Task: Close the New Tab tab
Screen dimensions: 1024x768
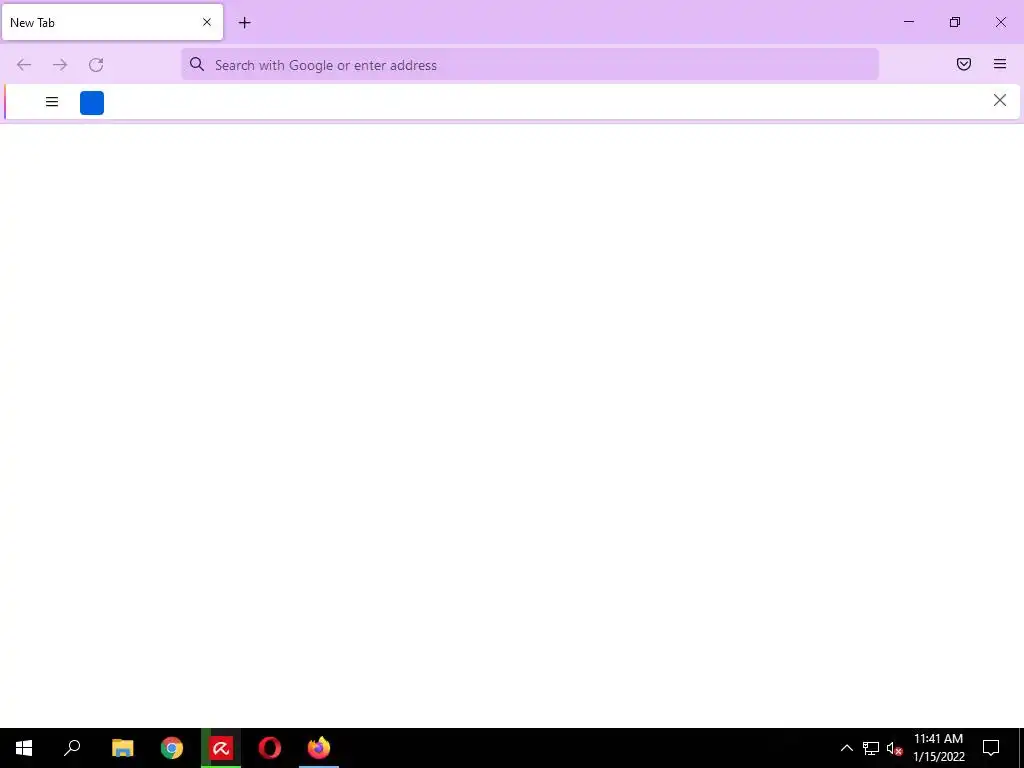Action: point(207,22)
